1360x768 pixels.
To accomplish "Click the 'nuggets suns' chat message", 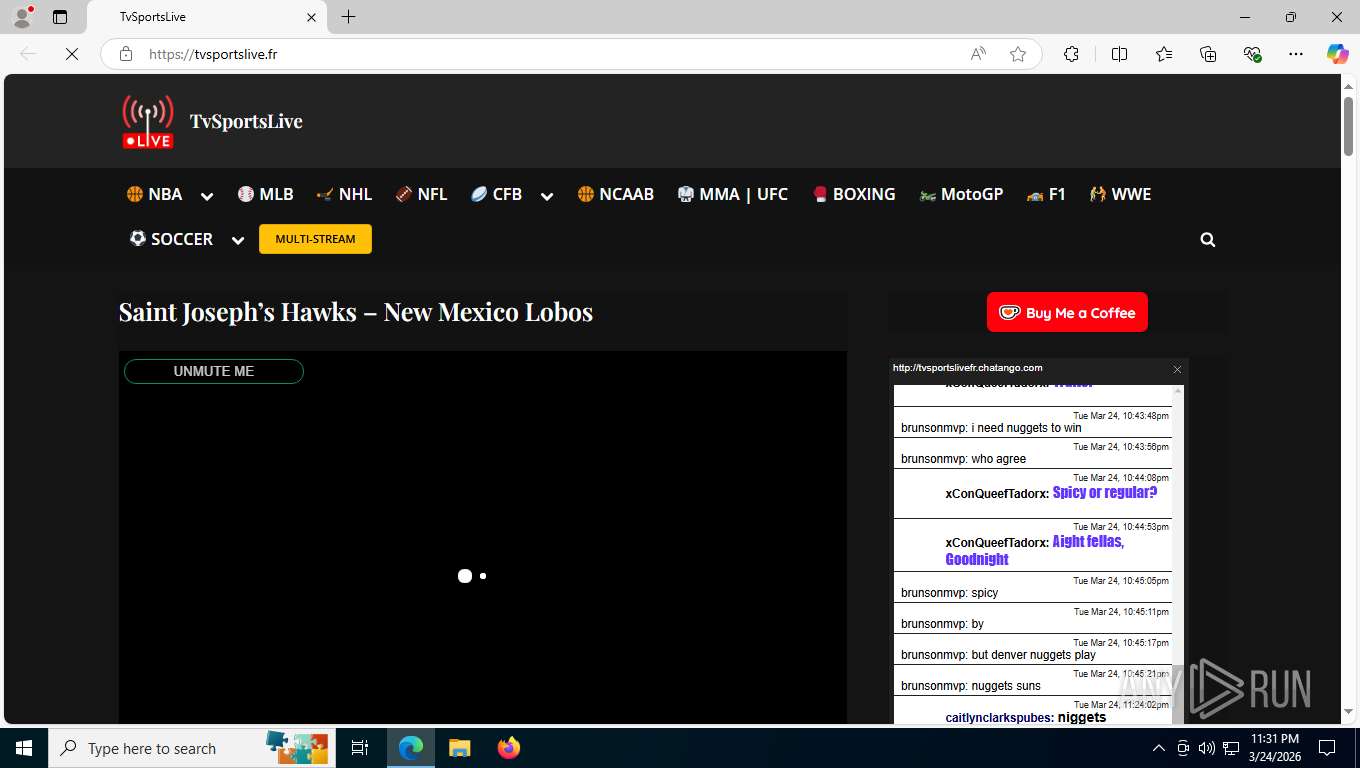I will [1006, 686].
